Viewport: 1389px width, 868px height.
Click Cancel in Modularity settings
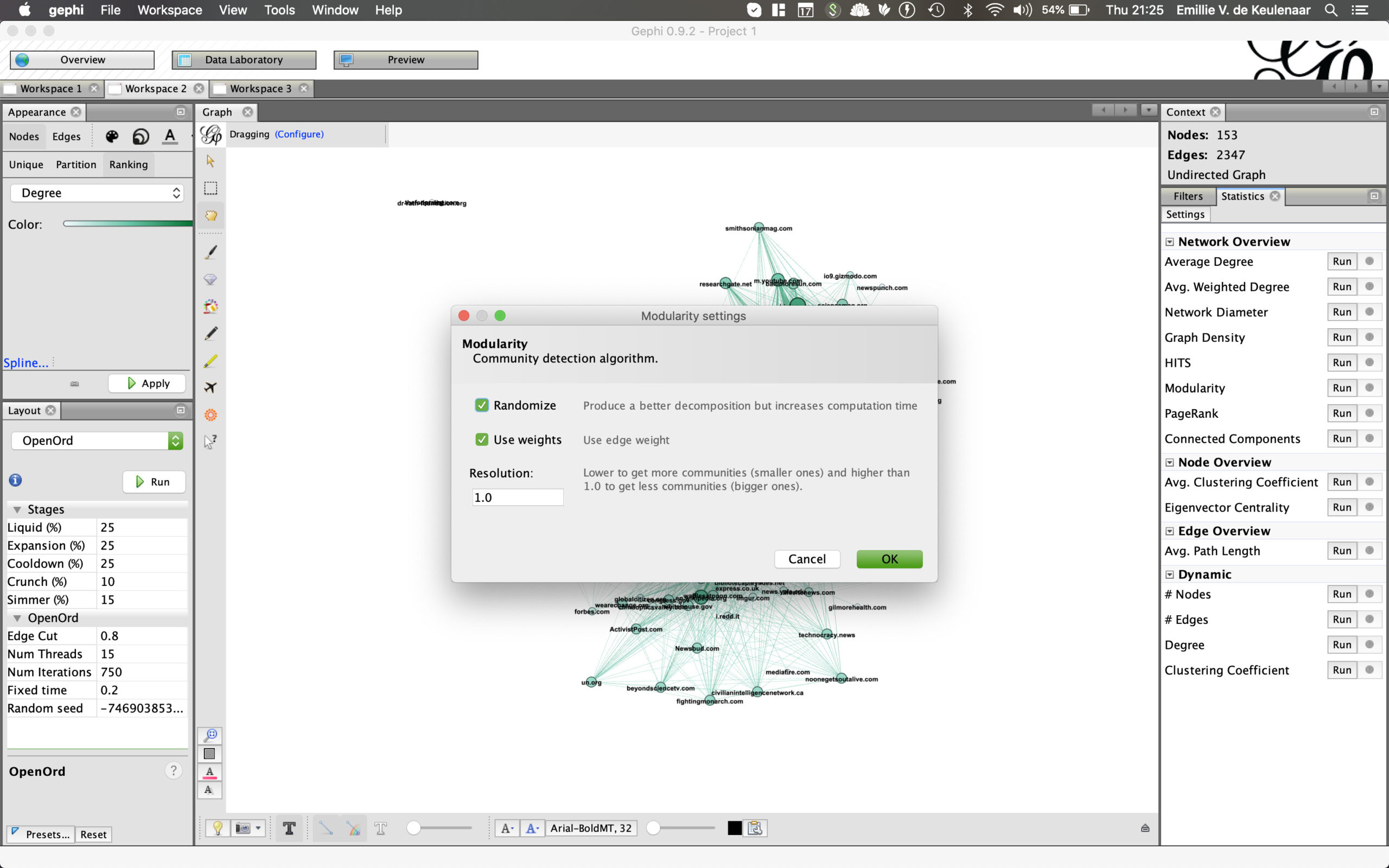tap(806, 559)
